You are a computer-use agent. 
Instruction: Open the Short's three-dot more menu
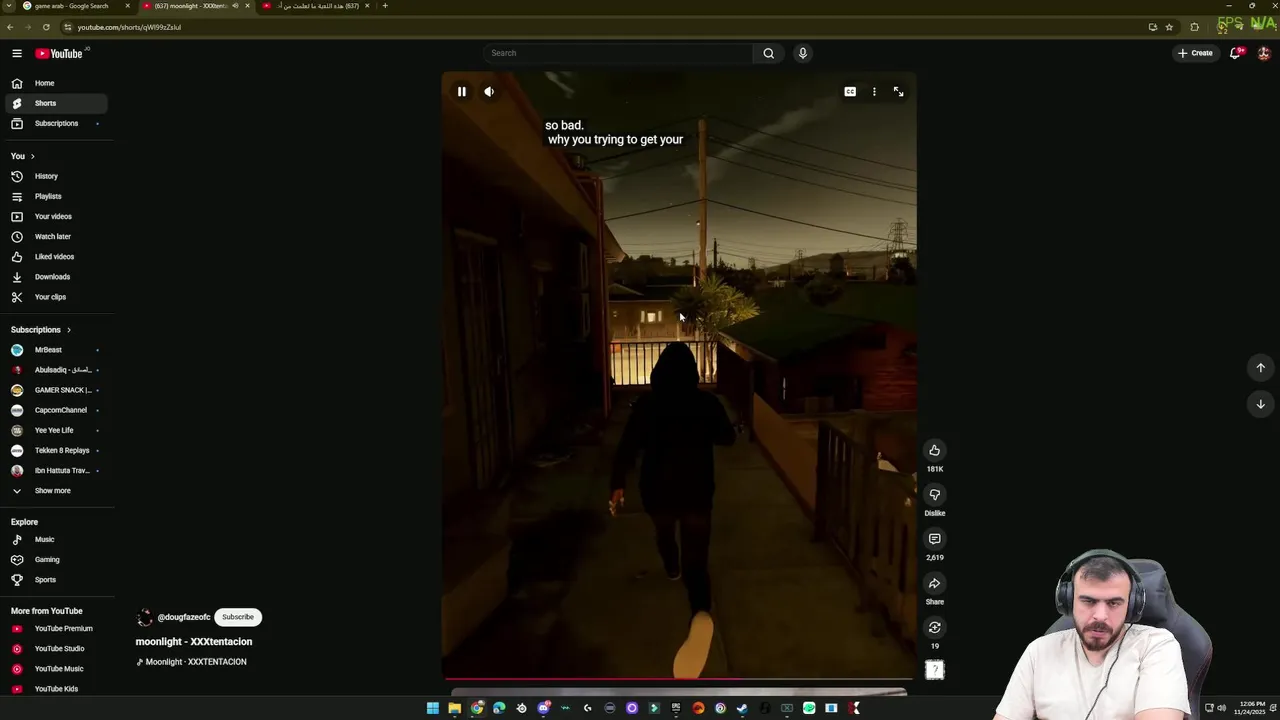(874, 92)
